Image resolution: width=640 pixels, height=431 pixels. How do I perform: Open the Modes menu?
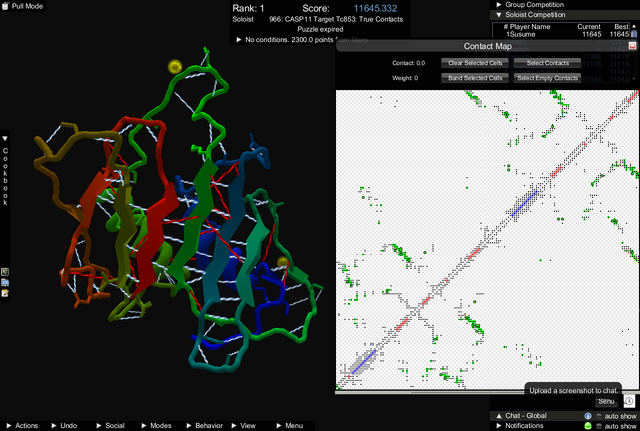coord(156,426)
